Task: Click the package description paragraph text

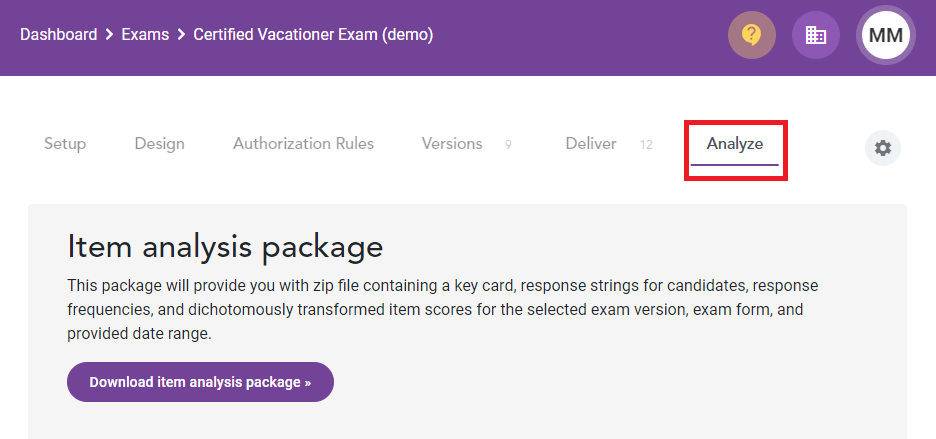Action: point(442,310)
